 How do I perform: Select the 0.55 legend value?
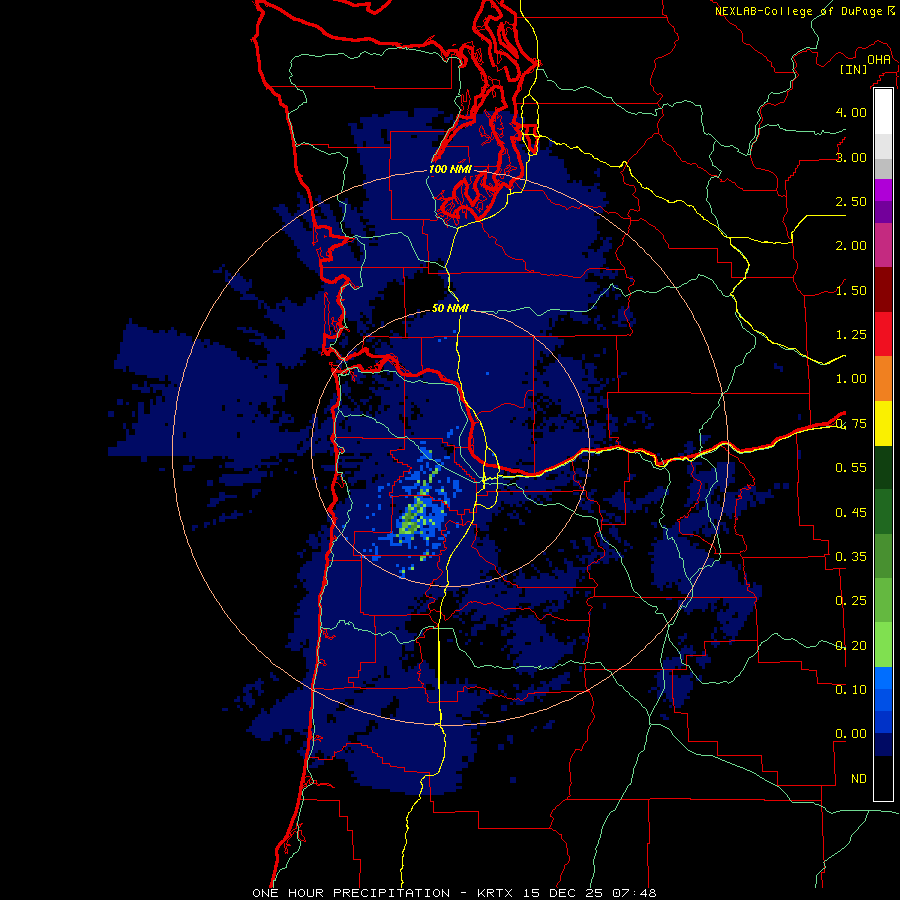point(851,468)
